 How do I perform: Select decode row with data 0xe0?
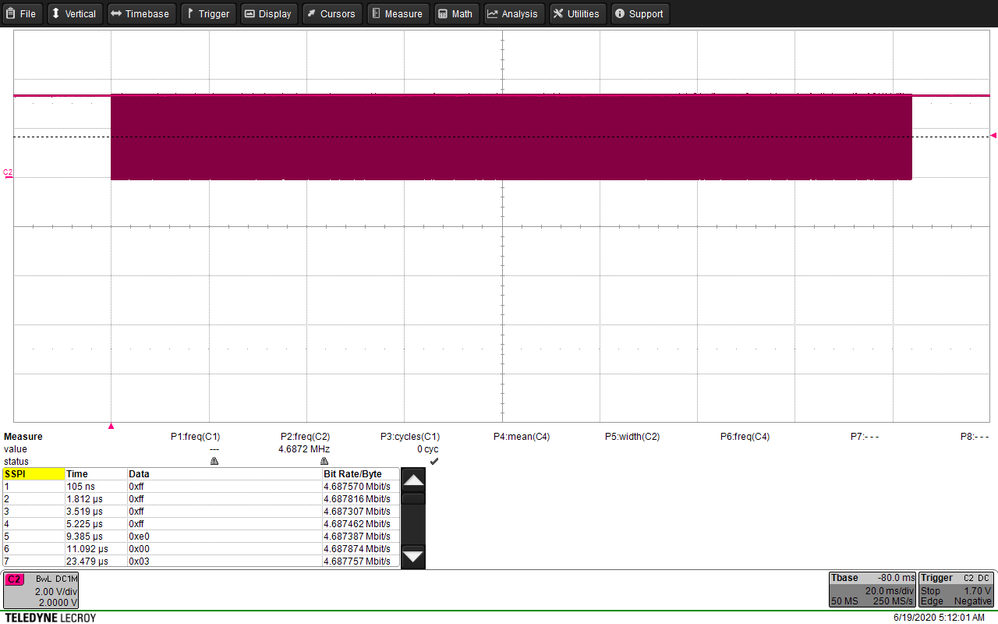(201, 536)
